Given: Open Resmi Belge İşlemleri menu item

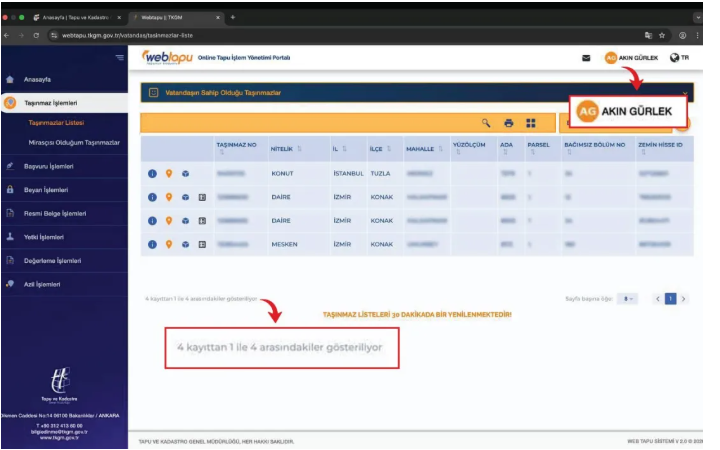Looking at the screenshot, I should click(x=54, y=213).
